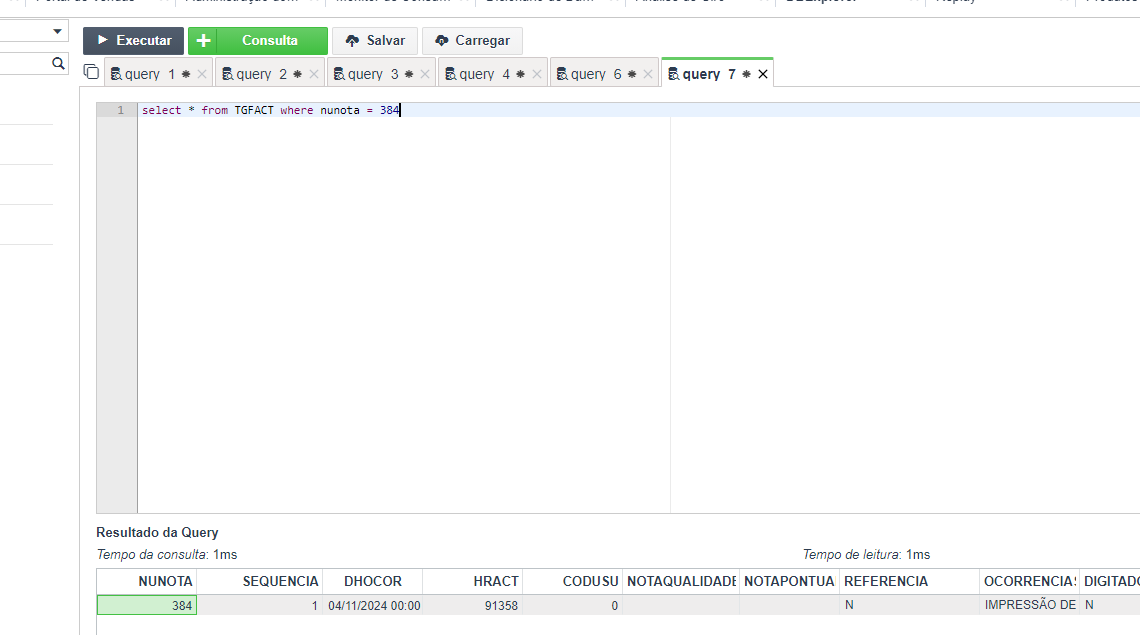Viewport: 1140px width, 635px height.
Task: Click the database icon on query 6 tab
Action: [562, 74]
